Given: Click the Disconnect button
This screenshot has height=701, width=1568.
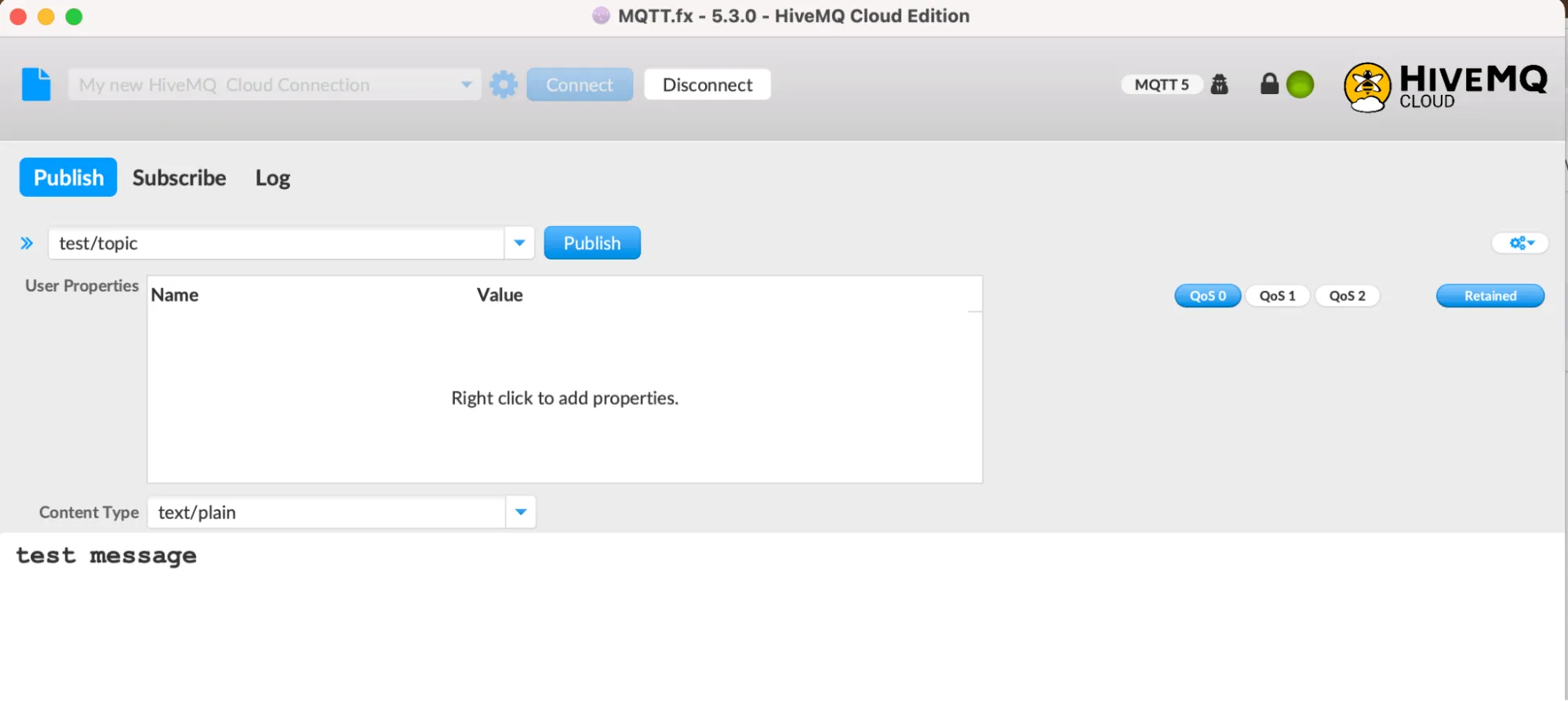Looking at the screenshot, I should [x=708, y=84].
